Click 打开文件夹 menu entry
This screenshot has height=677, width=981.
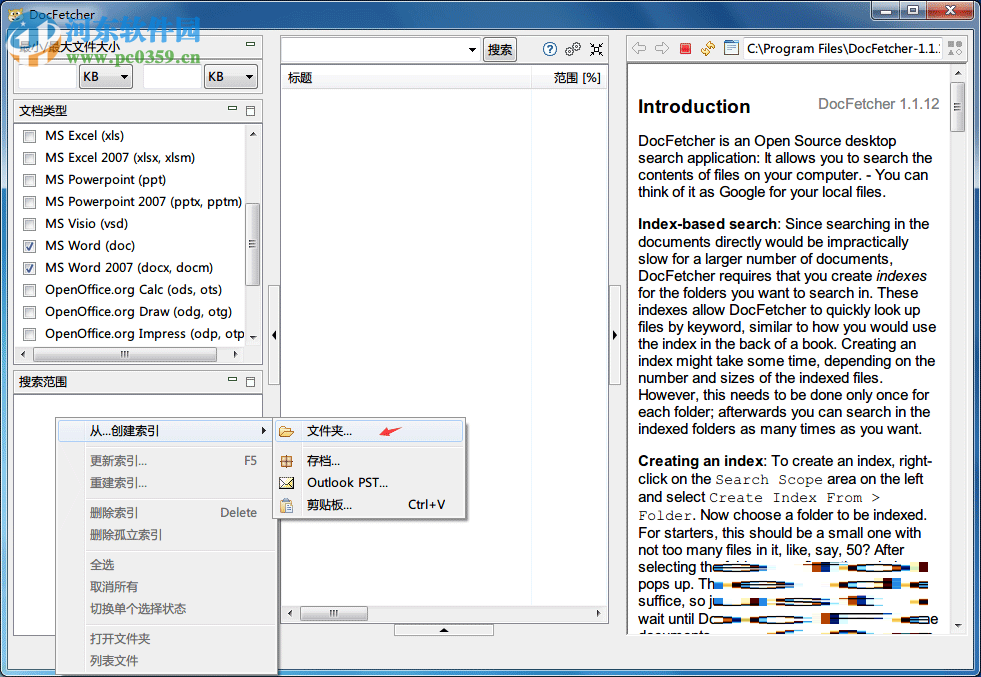[166, 639]
